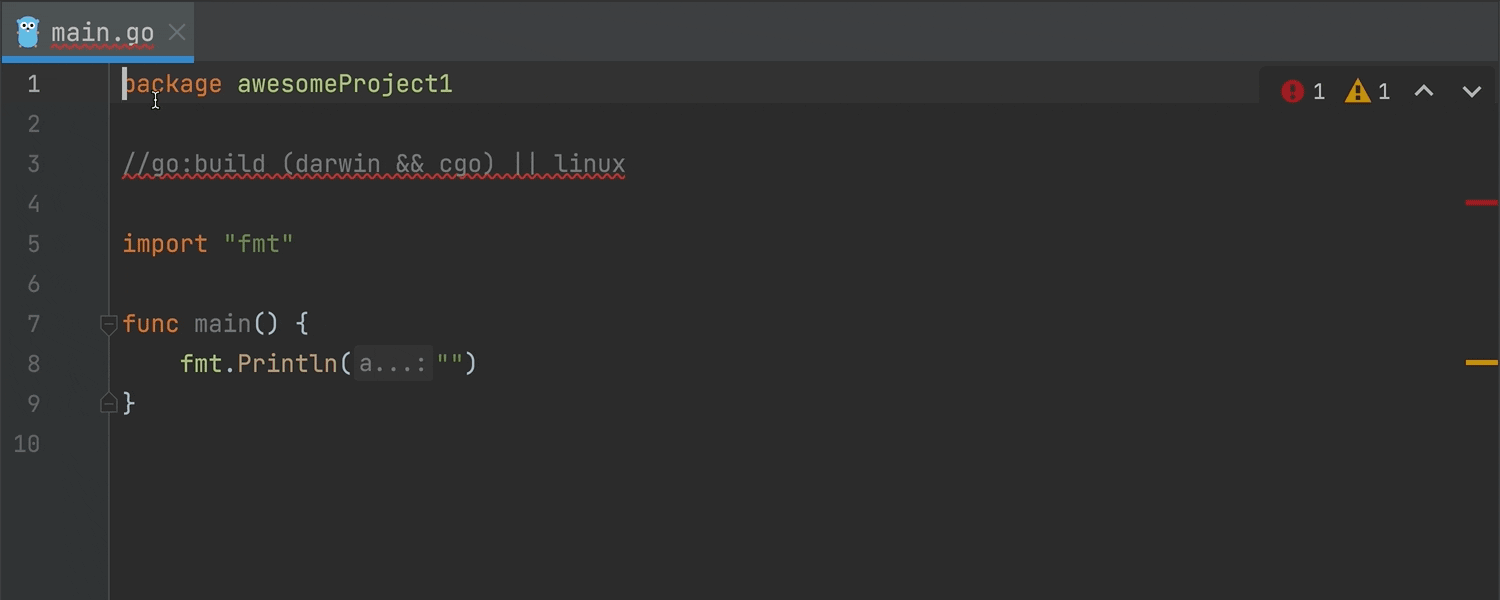Click the a... parameter hint

(x=393, y=364)
